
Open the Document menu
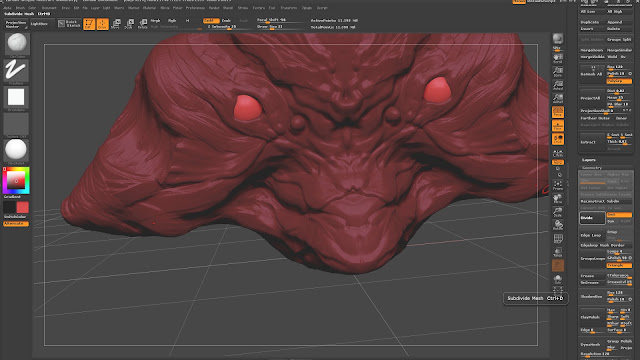(x=49, y=8)
